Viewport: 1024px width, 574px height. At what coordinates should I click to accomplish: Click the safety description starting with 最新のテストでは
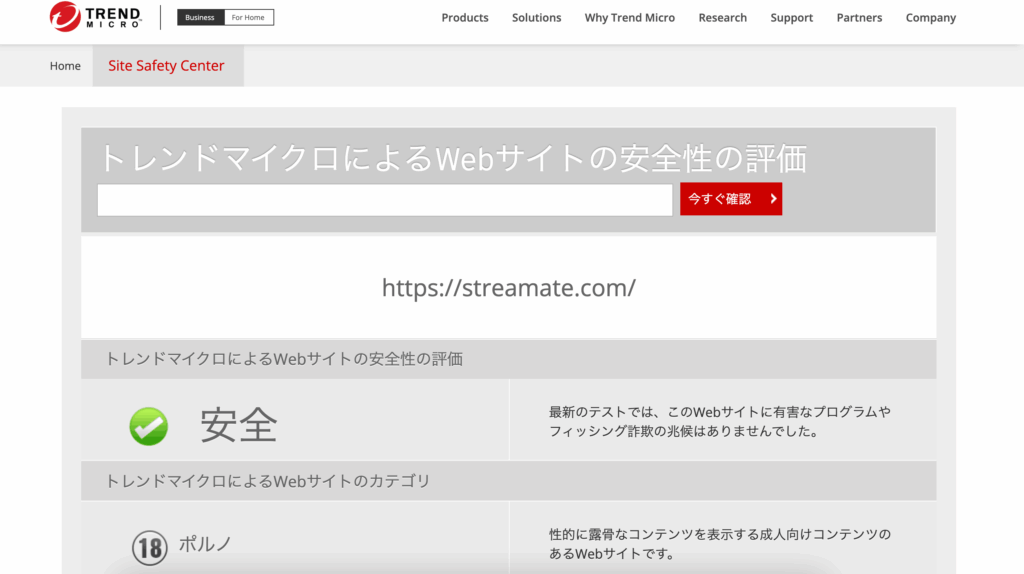point(720,421)
